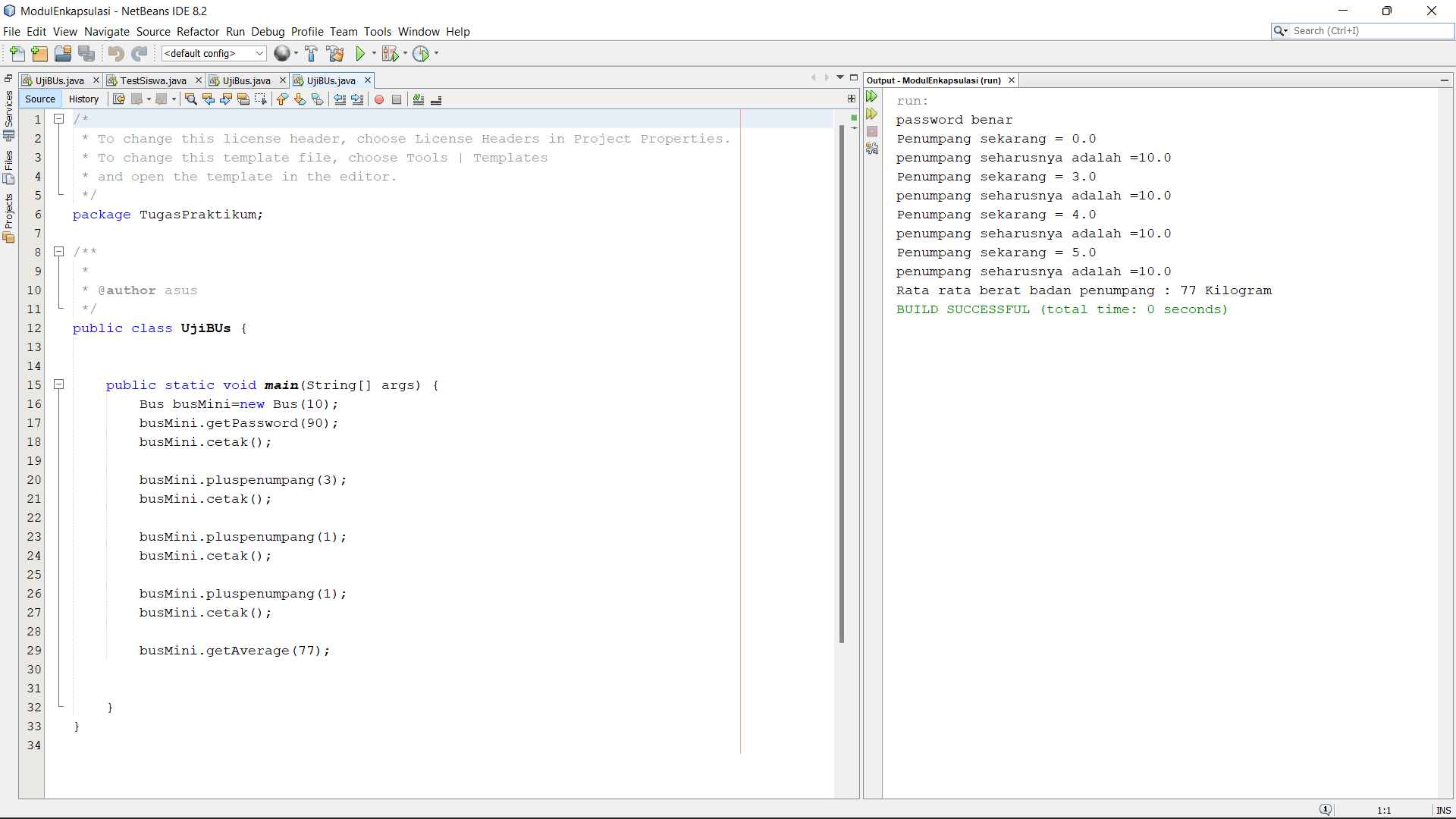Click the Debug Project toolbar icon

390,54
